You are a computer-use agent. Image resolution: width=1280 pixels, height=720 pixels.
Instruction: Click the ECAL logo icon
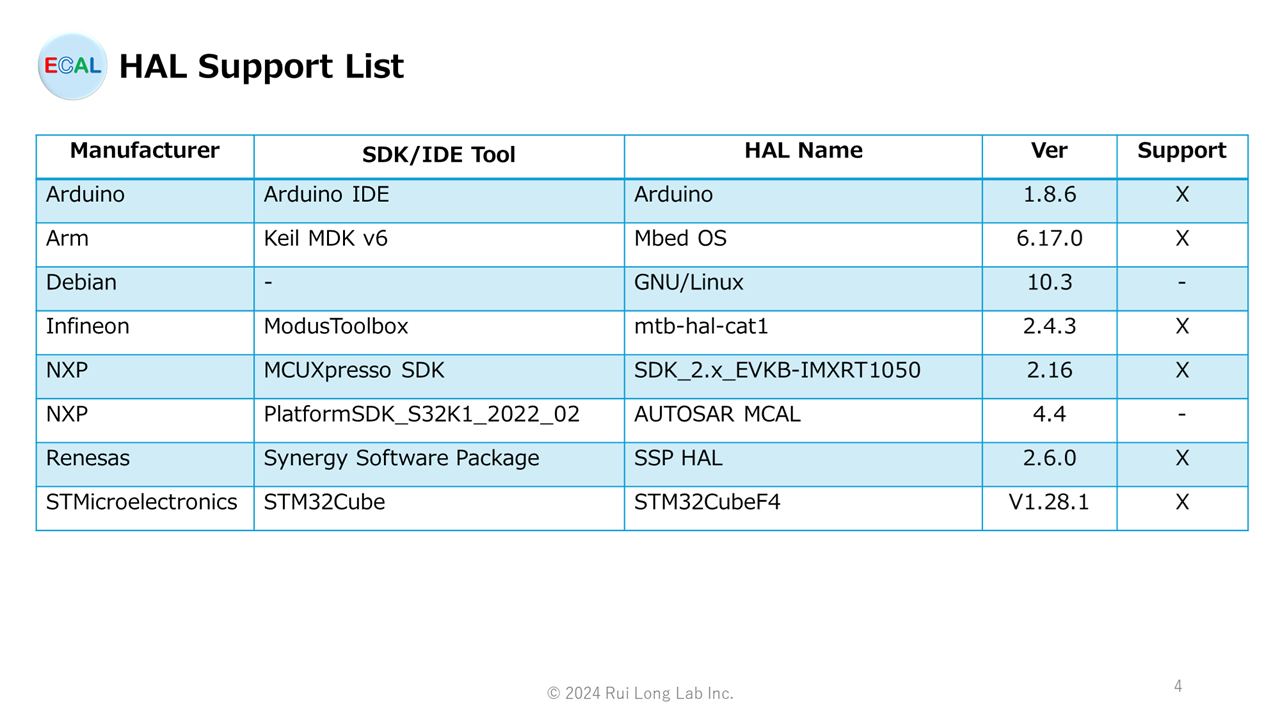[x=72, y=66]
